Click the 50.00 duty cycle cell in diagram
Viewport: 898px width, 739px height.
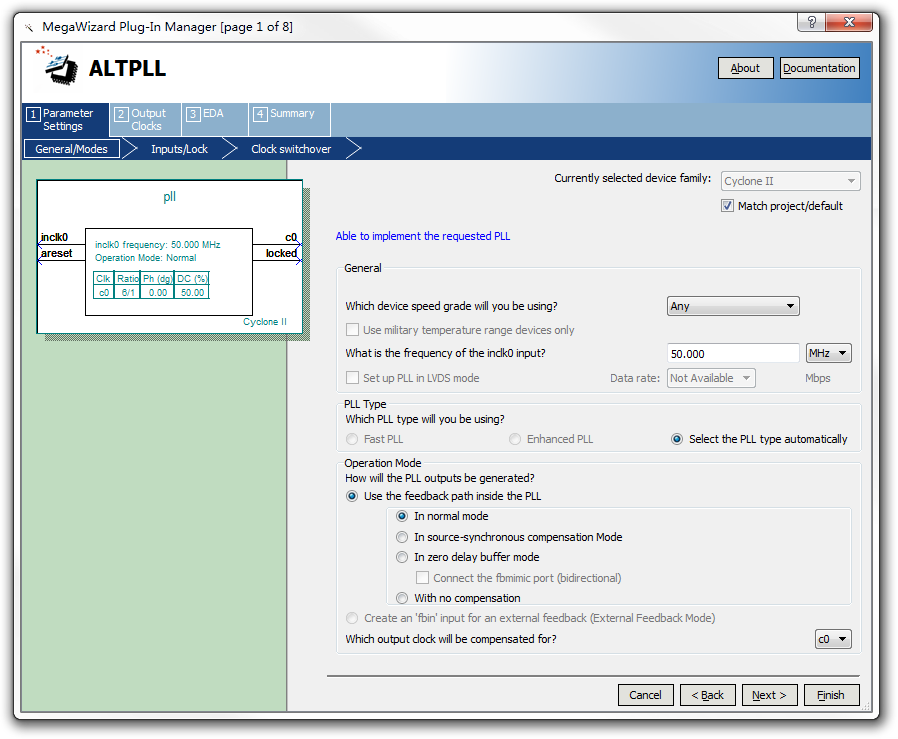(192, 293)
